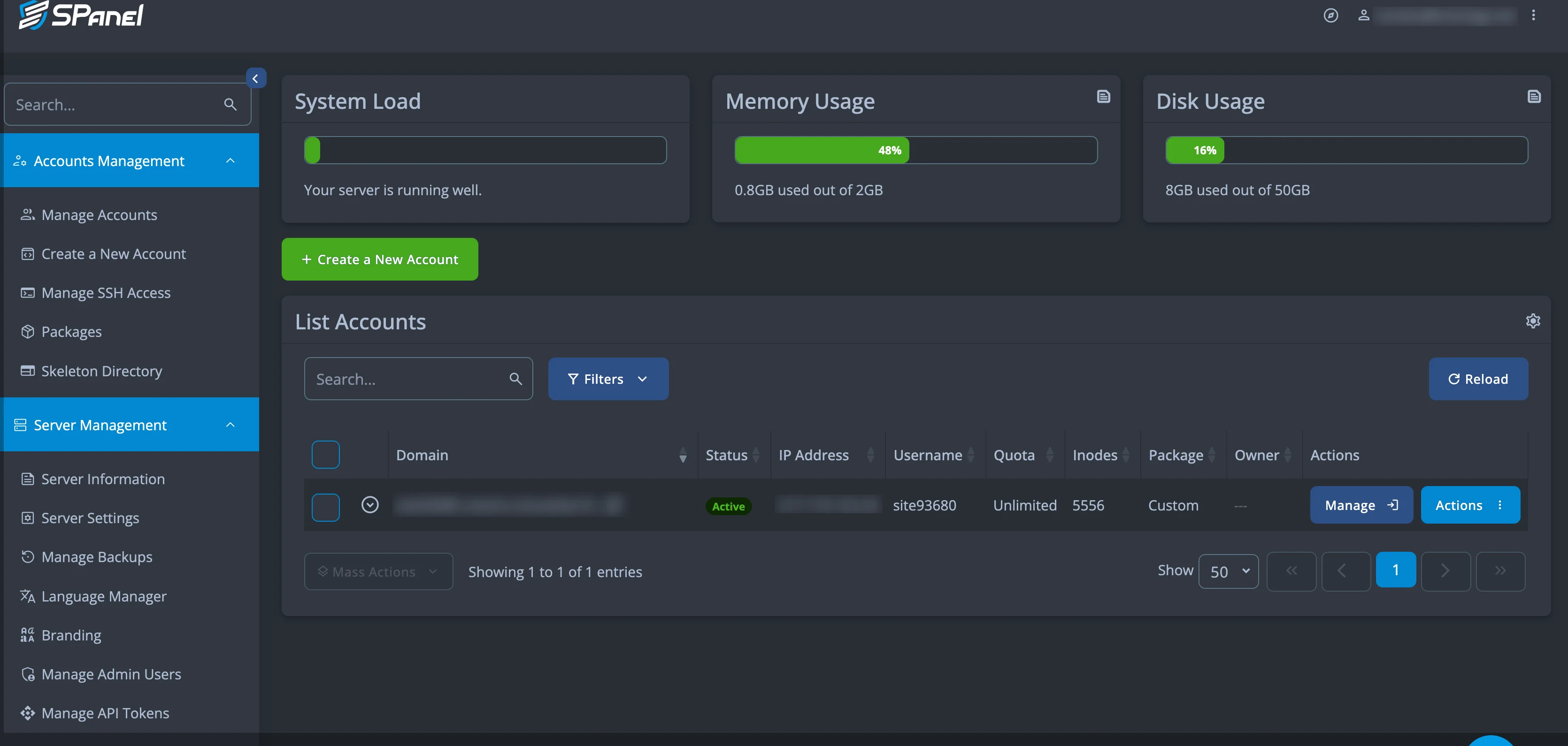Collapse the Accounts Management section
The image size is (1568, 746).
tap(230, 160)
